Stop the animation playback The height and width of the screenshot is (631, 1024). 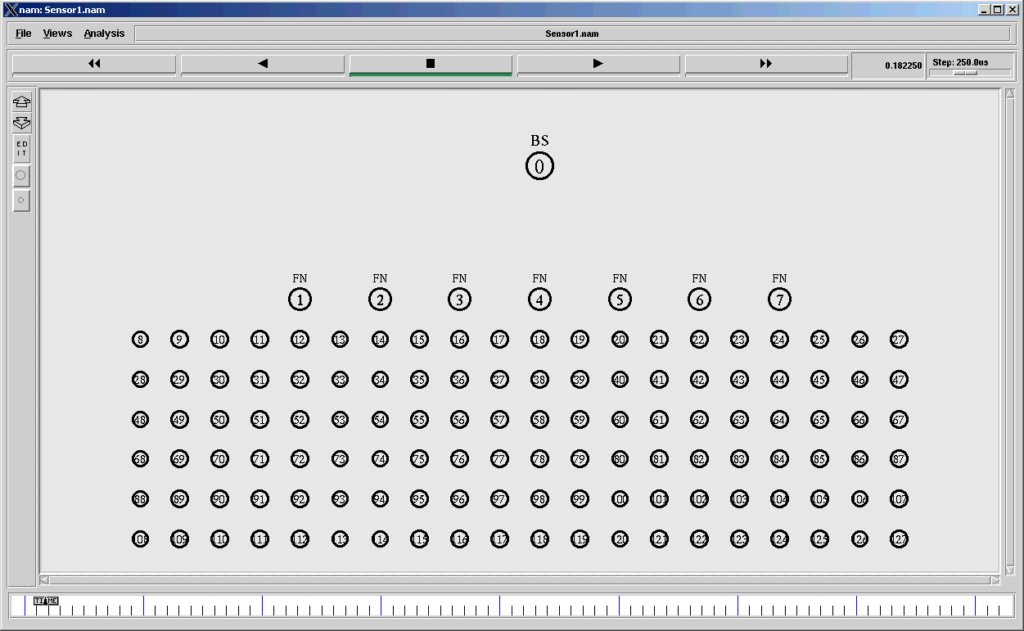click(430, 64)
